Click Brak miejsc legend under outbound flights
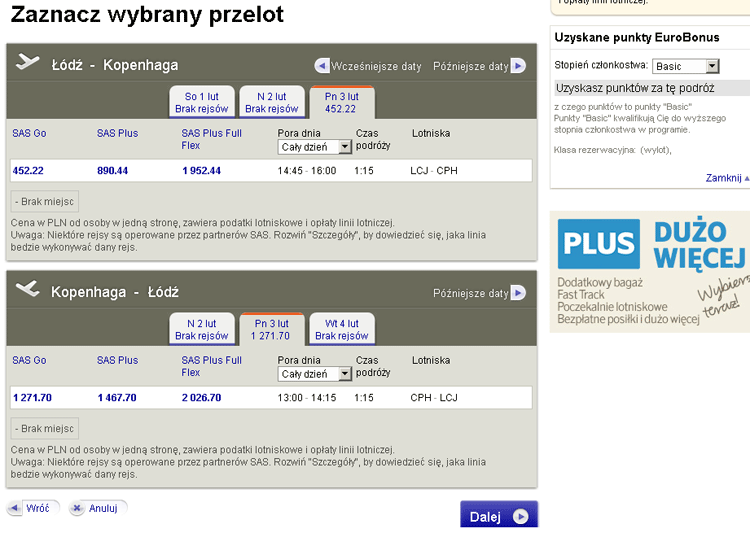This screenshot has height=533, width=750. (44, 201)
